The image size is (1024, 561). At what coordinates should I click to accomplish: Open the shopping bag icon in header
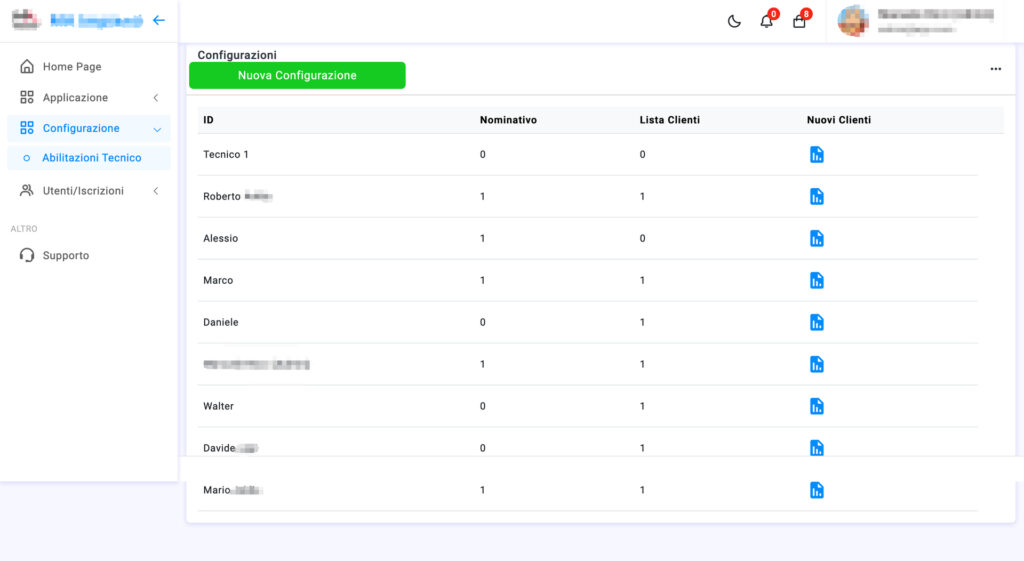point(799,21)
